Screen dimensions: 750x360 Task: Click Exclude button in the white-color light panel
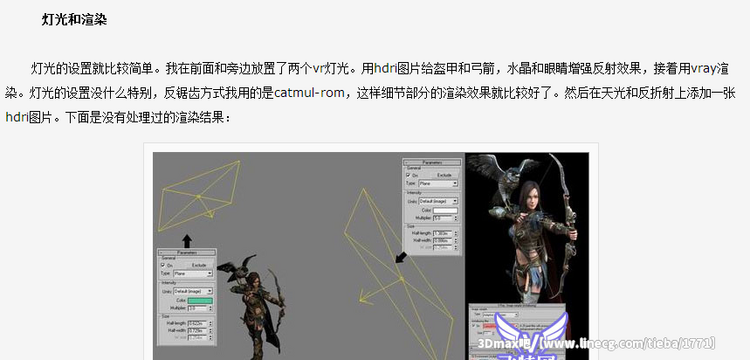(x=444, y=175)
